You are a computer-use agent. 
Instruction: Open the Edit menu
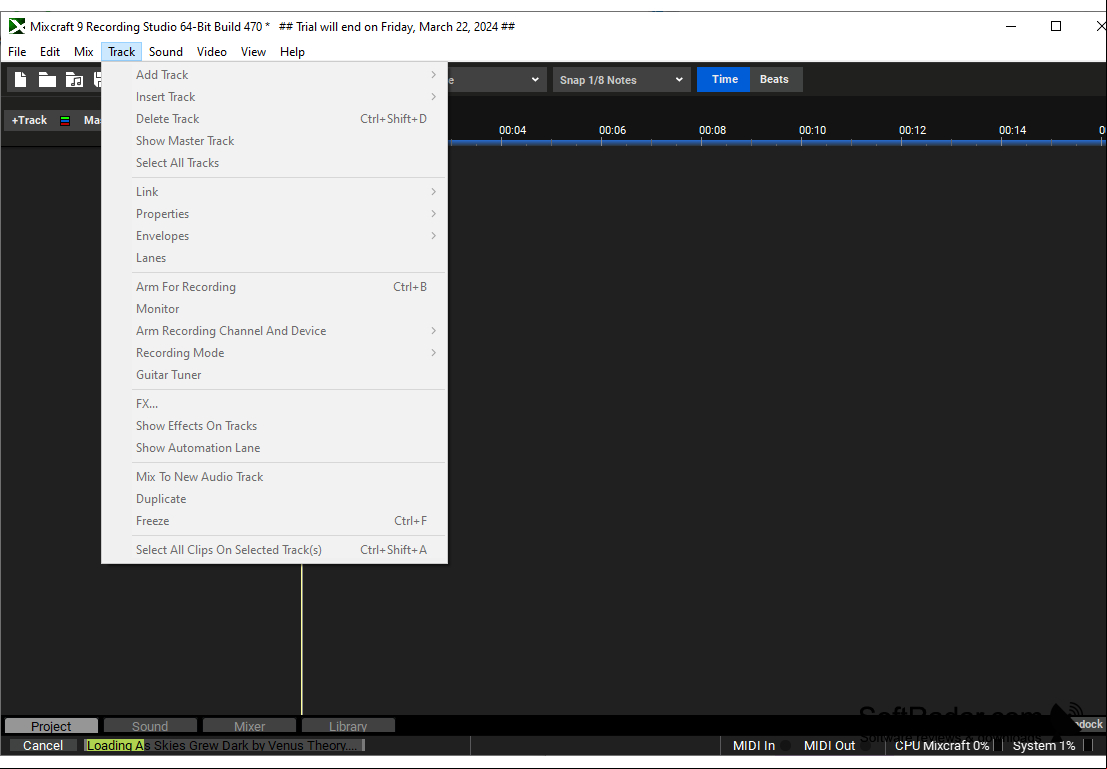click(x=49, y=52)
